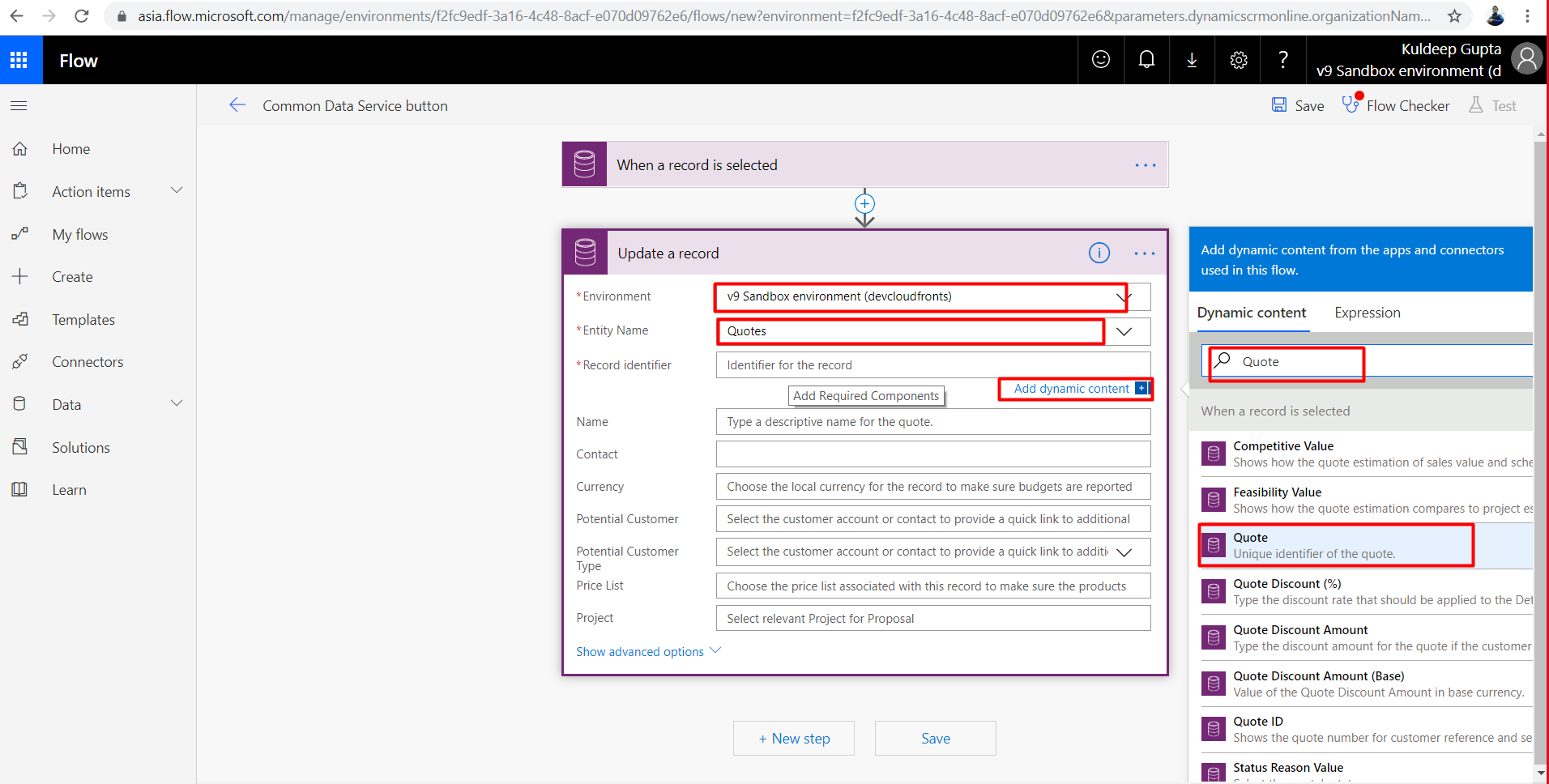
Task: Click the Potential Customer input field
Action: point(933,519)
